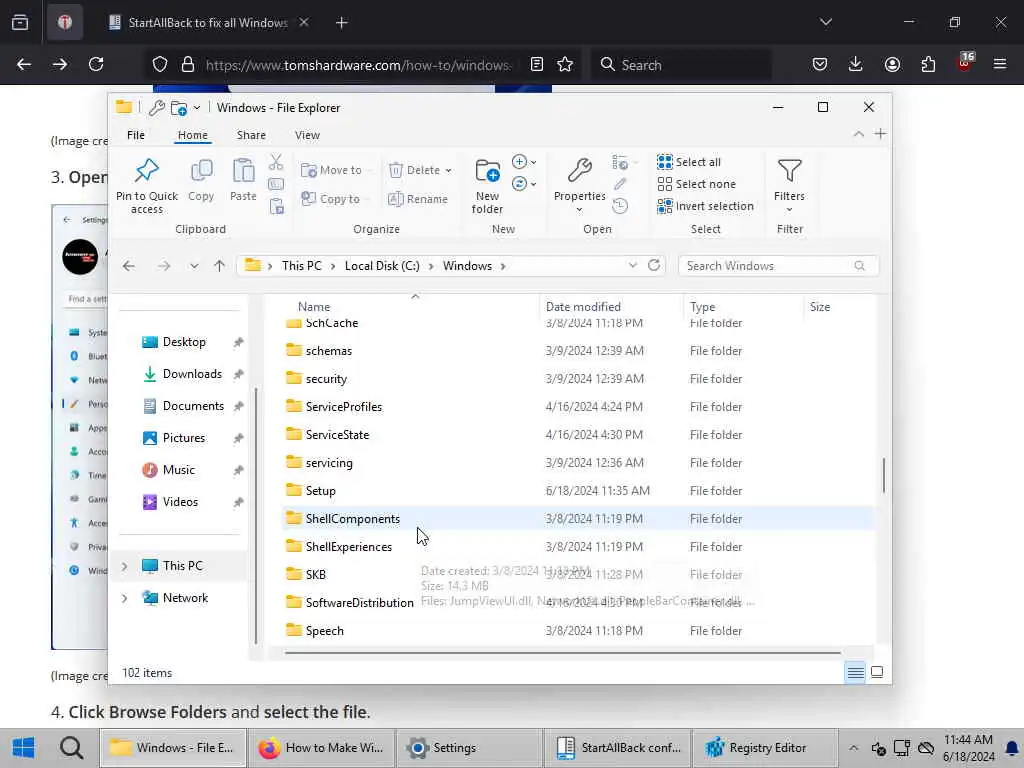Open Firefox extensions puzzle icon
The width and height of the screenshot is (1024, 768).
click(928, 64)
